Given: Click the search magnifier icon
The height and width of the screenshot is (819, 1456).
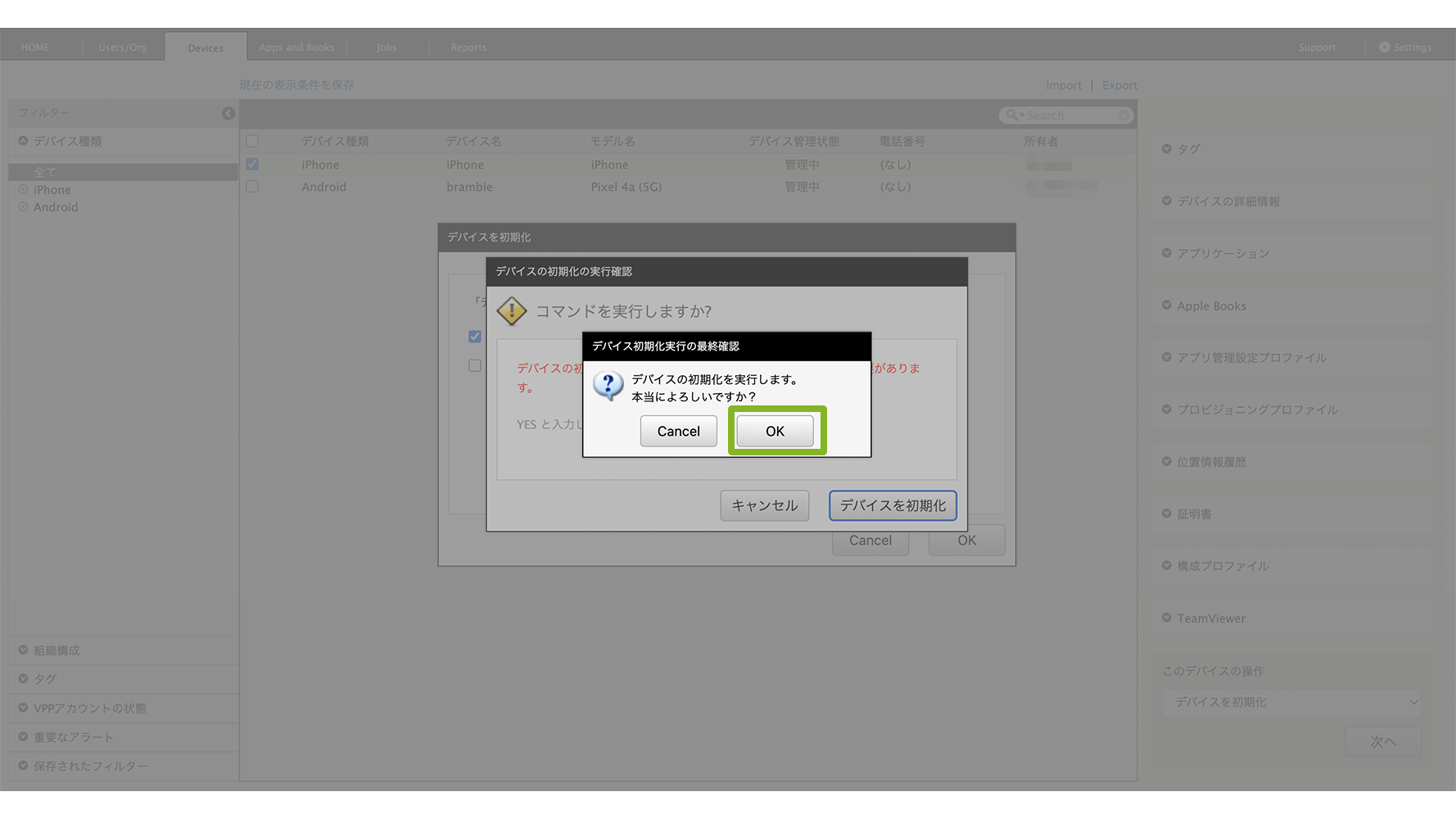Looking at the screenshot, I should click(1012, 115).
